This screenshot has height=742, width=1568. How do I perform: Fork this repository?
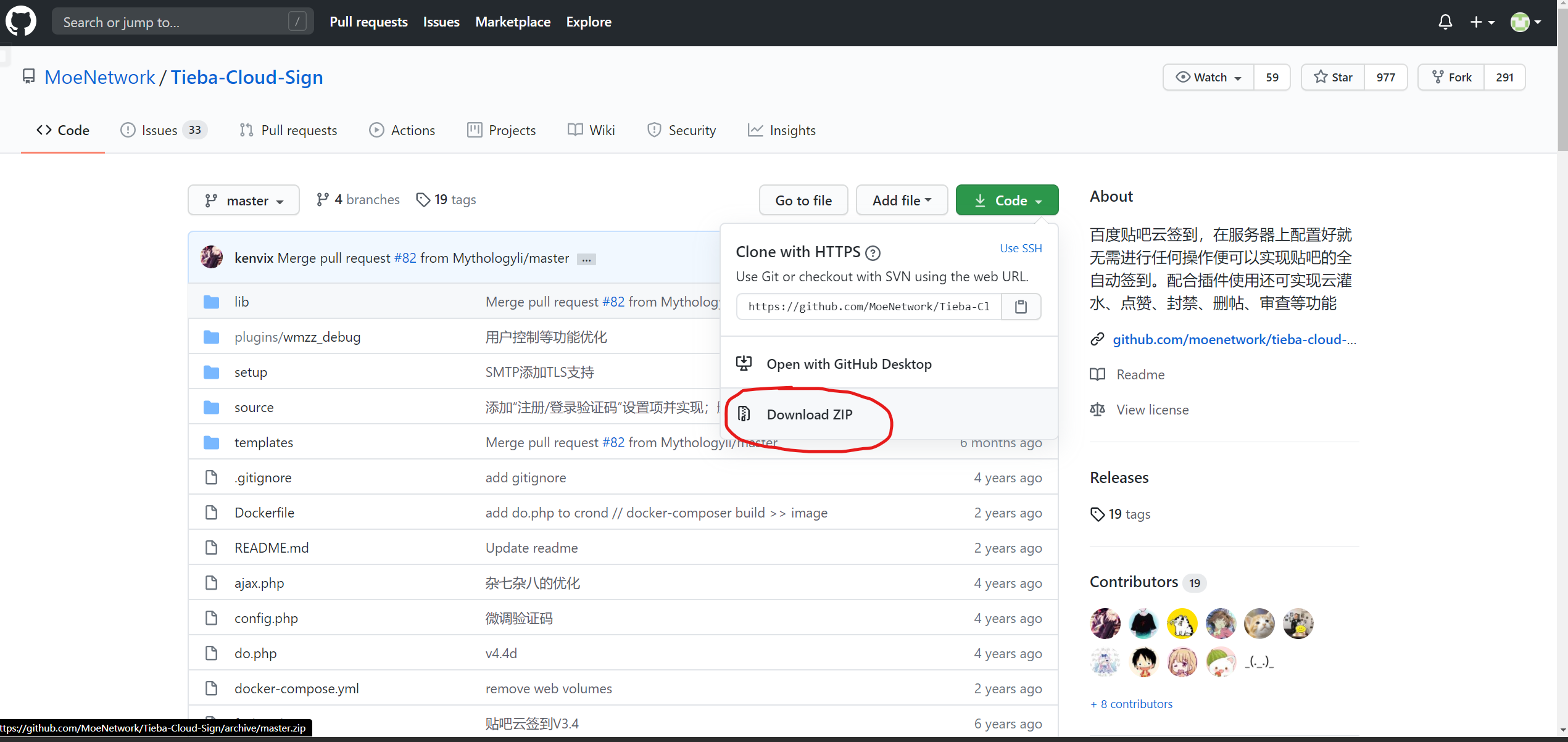tap(1451, 77)
